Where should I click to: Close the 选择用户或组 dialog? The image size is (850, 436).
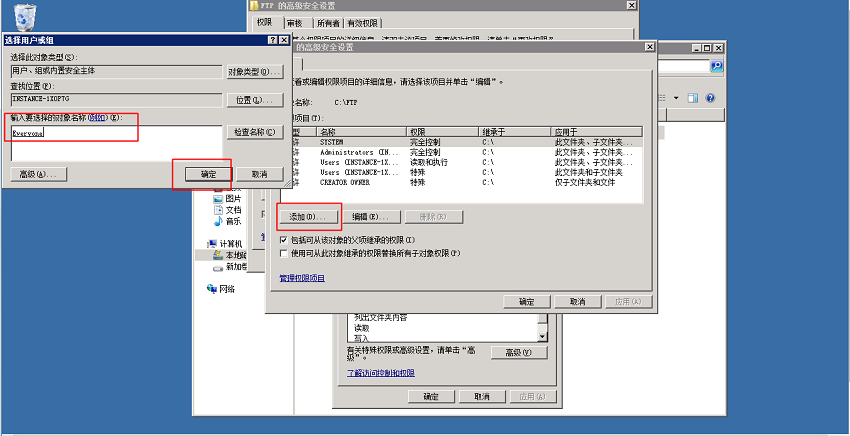[x=284, y=40]
